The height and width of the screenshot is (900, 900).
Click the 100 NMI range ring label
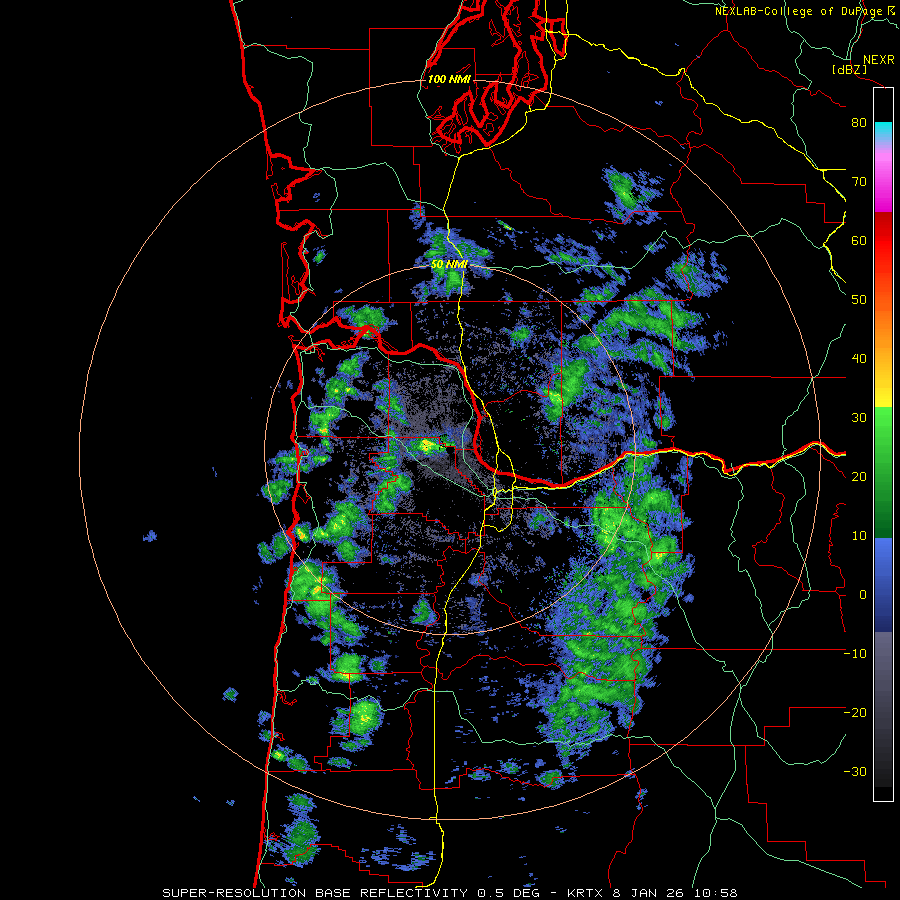(x=449, y=79)
